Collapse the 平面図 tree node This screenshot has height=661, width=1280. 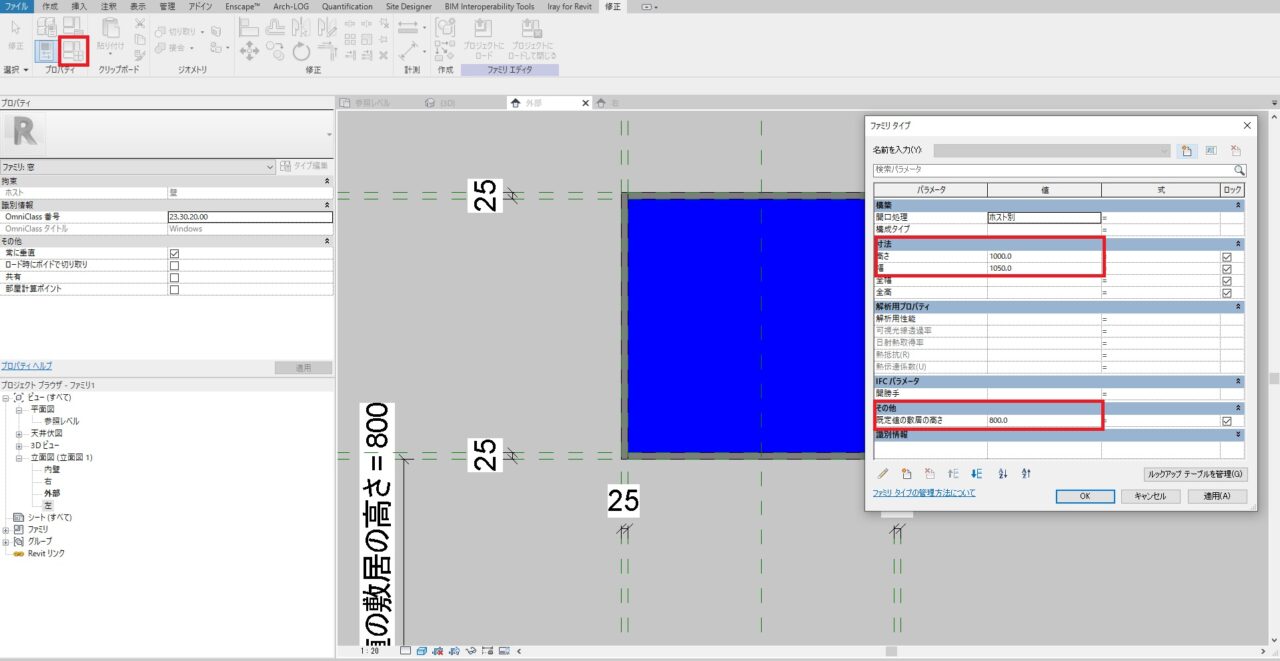coord(19,409)
